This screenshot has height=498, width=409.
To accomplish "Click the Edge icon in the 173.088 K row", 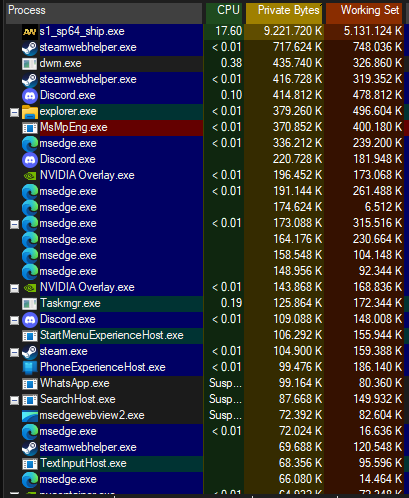I will click(30, 223).
